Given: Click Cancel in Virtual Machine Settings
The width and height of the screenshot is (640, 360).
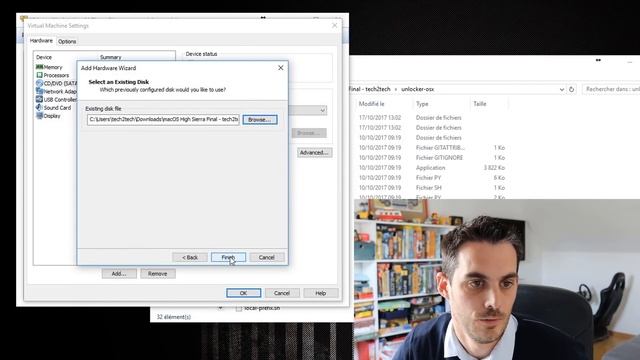Looking at the screenshot, I should [x=282, y=293].
